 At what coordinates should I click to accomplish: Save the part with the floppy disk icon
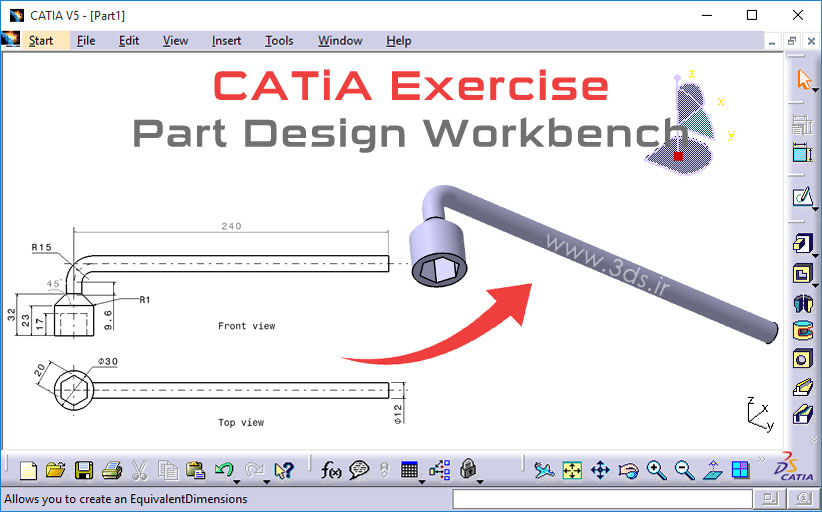84,470
